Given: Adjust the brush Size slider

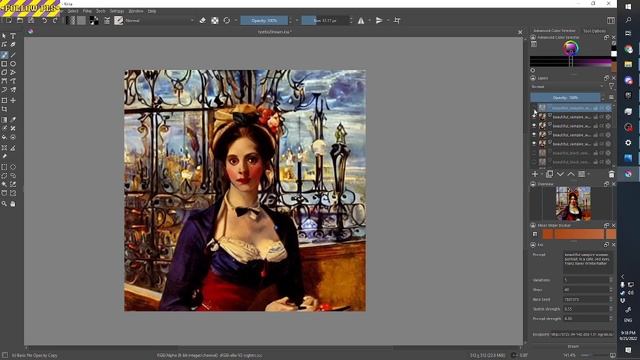Looking at the screenshot, I should pyautogui.click(x=325, y=20).
